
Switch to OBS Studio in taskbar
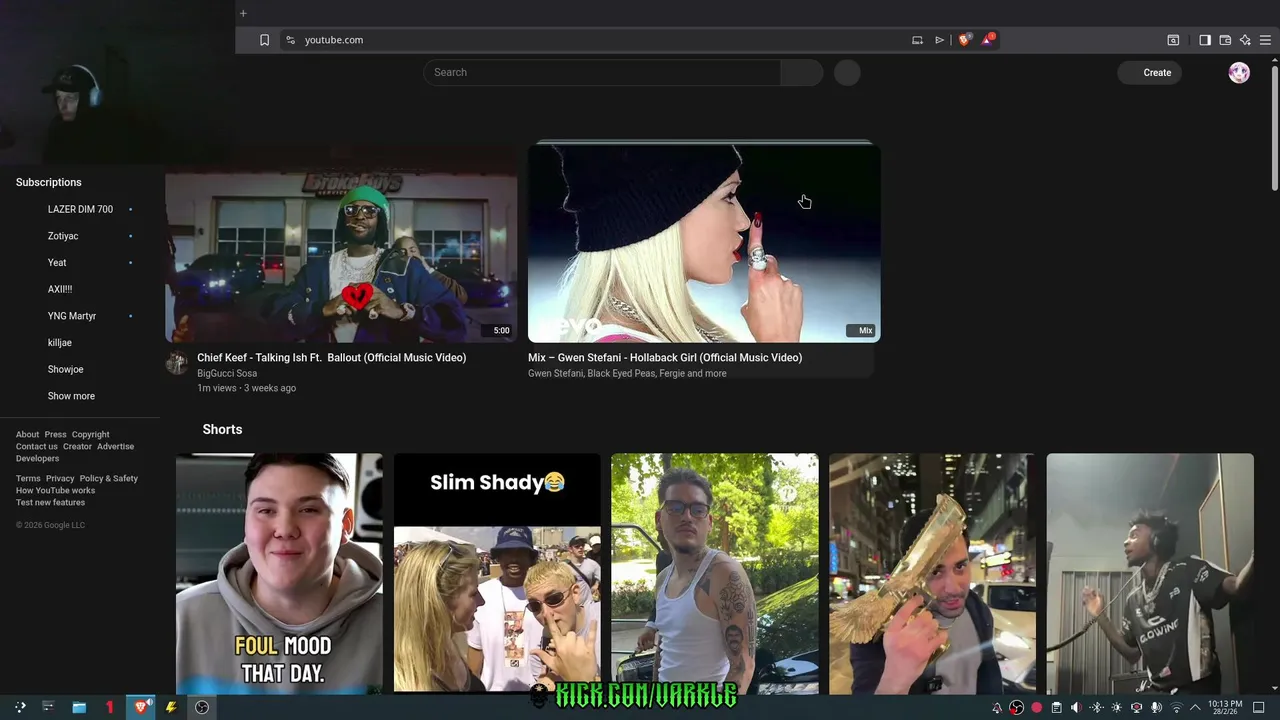(x=202, y=707)
